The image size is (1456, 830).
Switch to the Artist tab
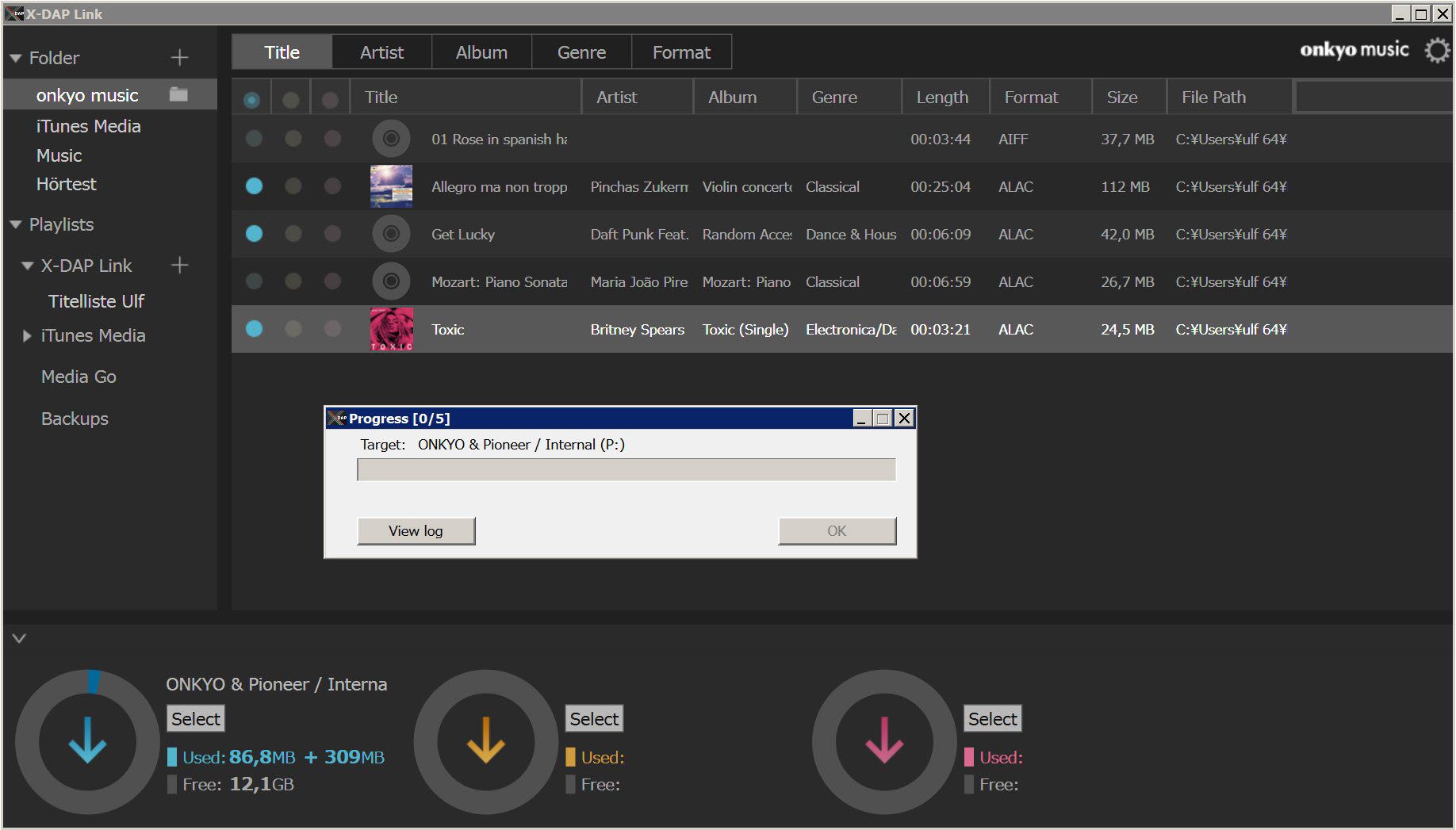click(x=381, y=52)
